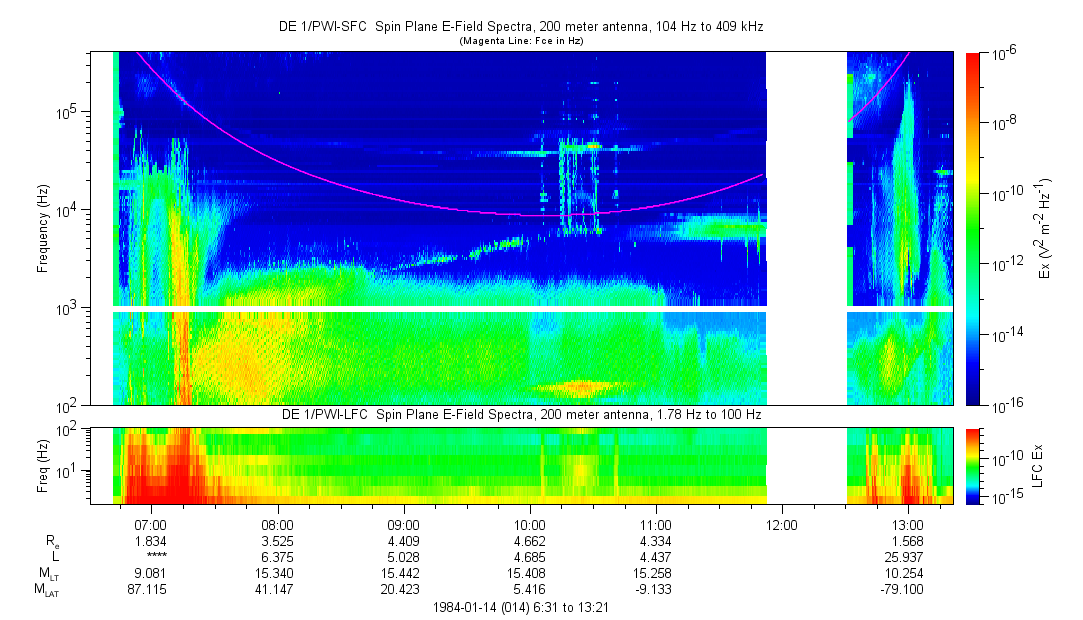Click the 12:00 time tick label

(x=781, y=523)
